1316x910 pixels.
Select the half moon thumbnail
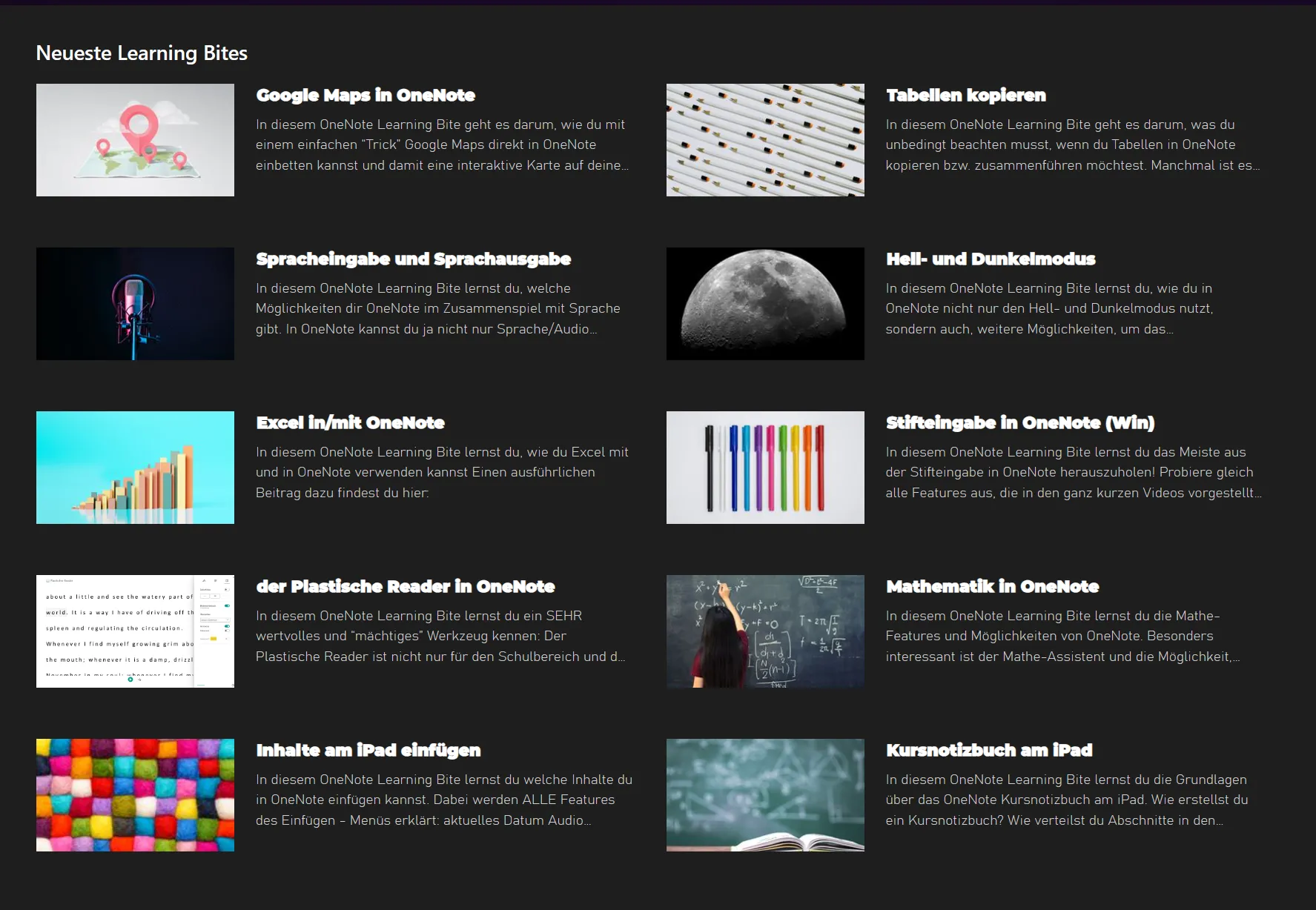[765, 304]
